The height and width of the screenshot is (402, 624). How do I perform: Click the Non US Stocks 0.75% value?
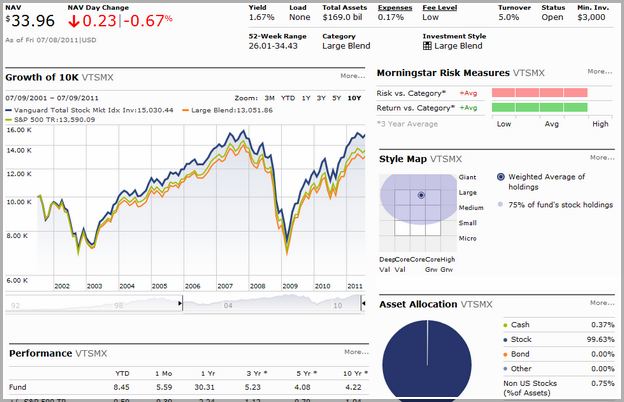coord(603,383)
